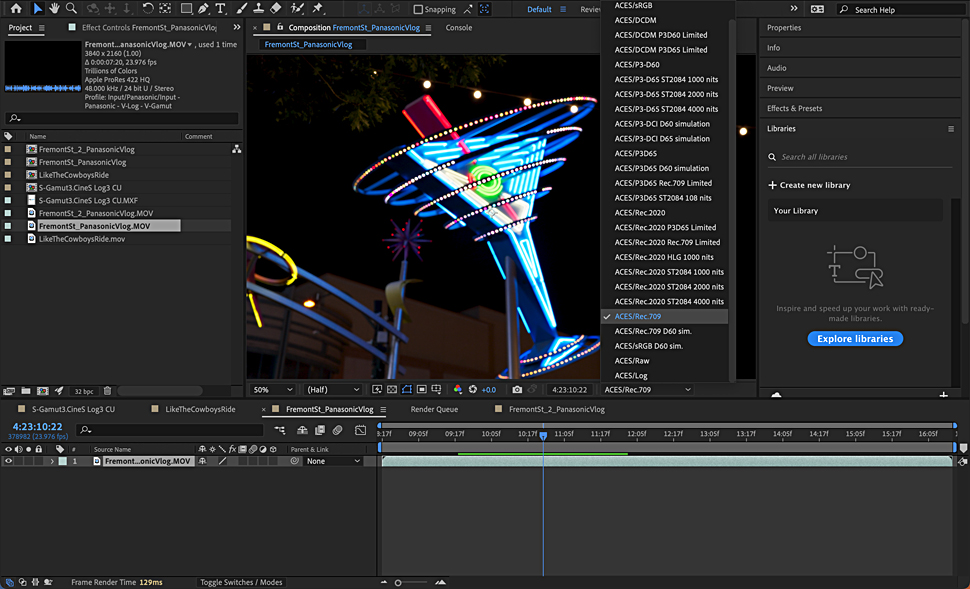Open the Properties panel header

pyautogui.click(x=784, y=27)
